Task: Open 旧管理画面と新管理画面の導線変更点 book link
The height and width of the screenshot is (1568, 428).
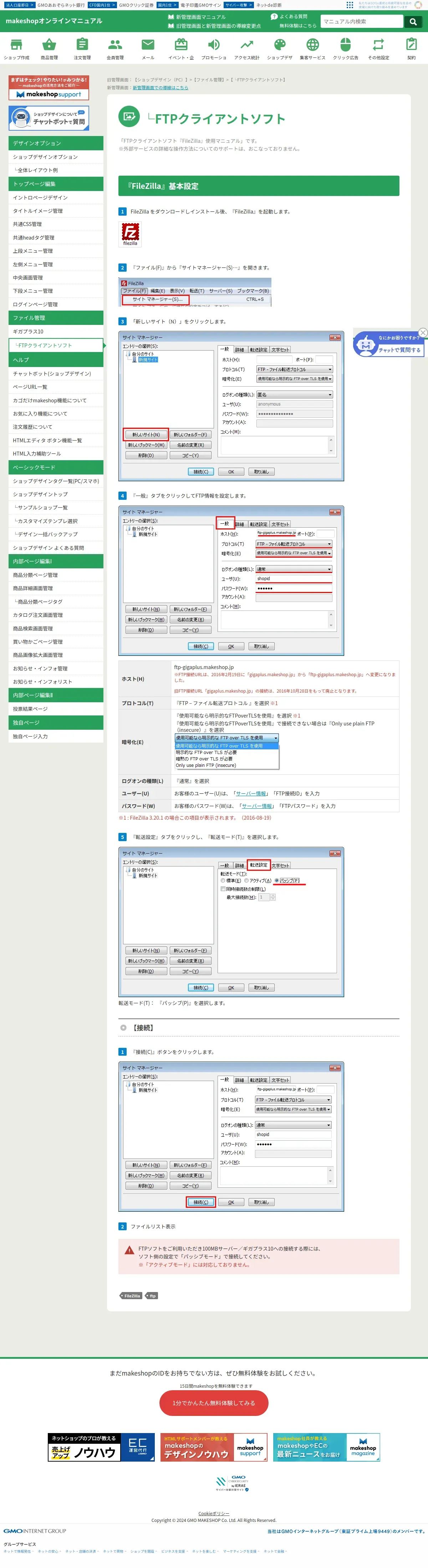Action: (x=214, y=26)
